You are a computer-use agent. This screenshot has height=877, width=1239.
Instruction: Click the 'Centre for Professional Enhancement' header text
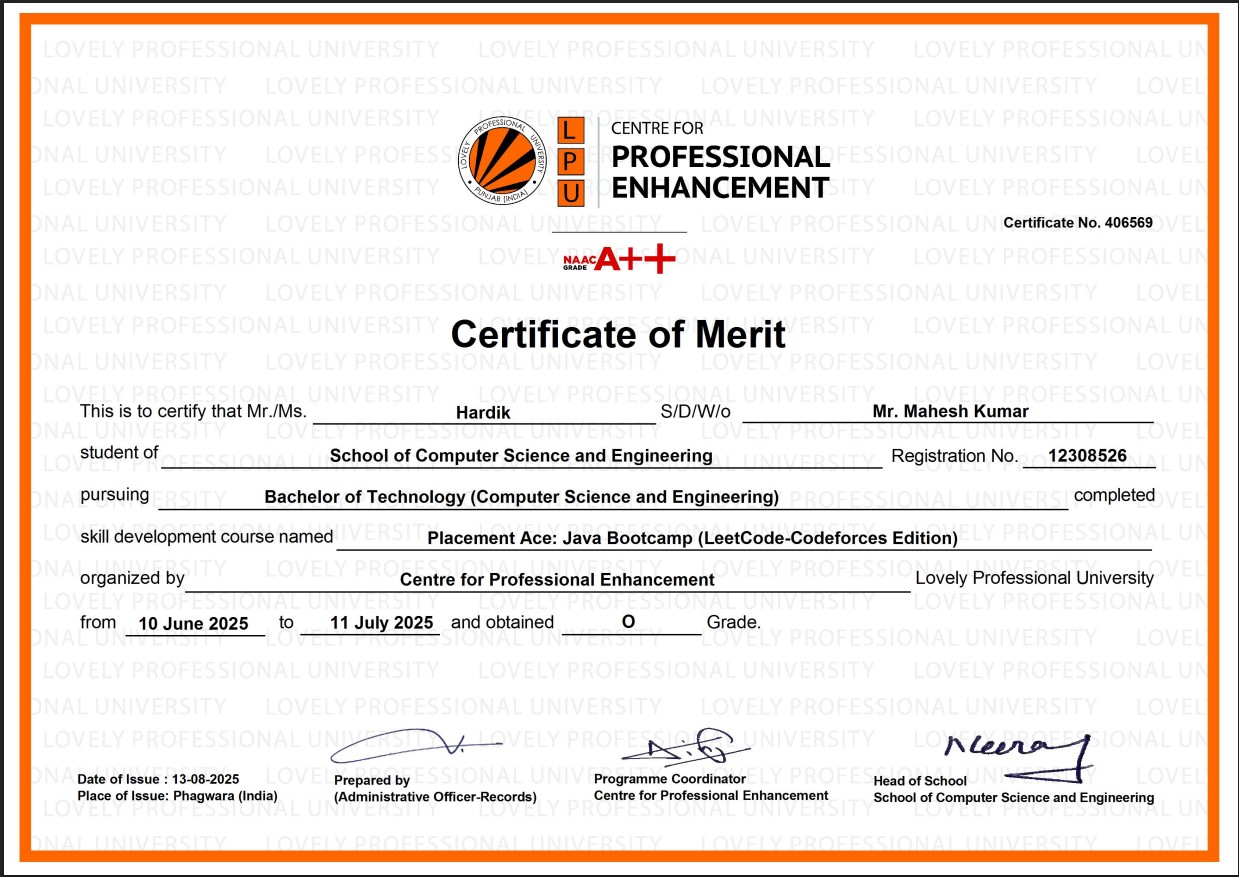point(720,161)
